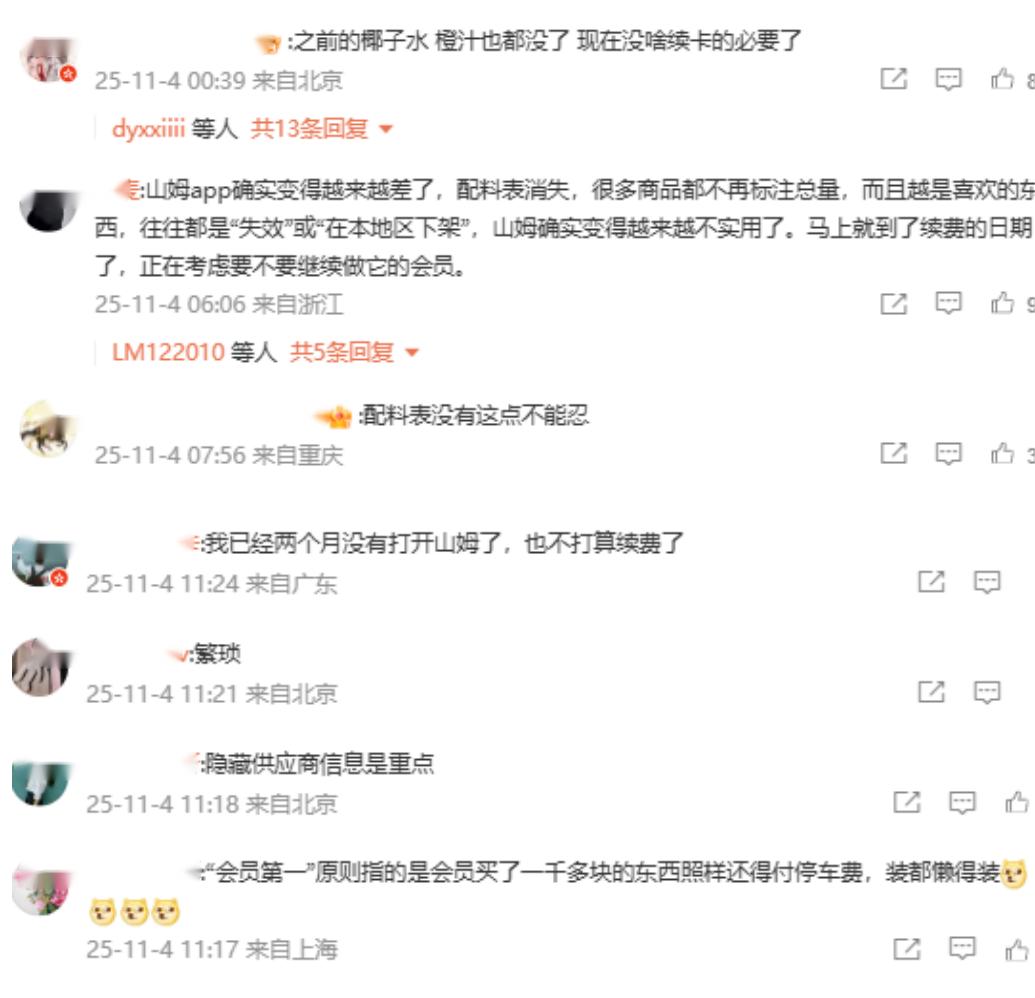This screenshot has height=998, width=1035.
Task: Reply to the 07:56 comment from Chongqing
Action: (949, 453)
